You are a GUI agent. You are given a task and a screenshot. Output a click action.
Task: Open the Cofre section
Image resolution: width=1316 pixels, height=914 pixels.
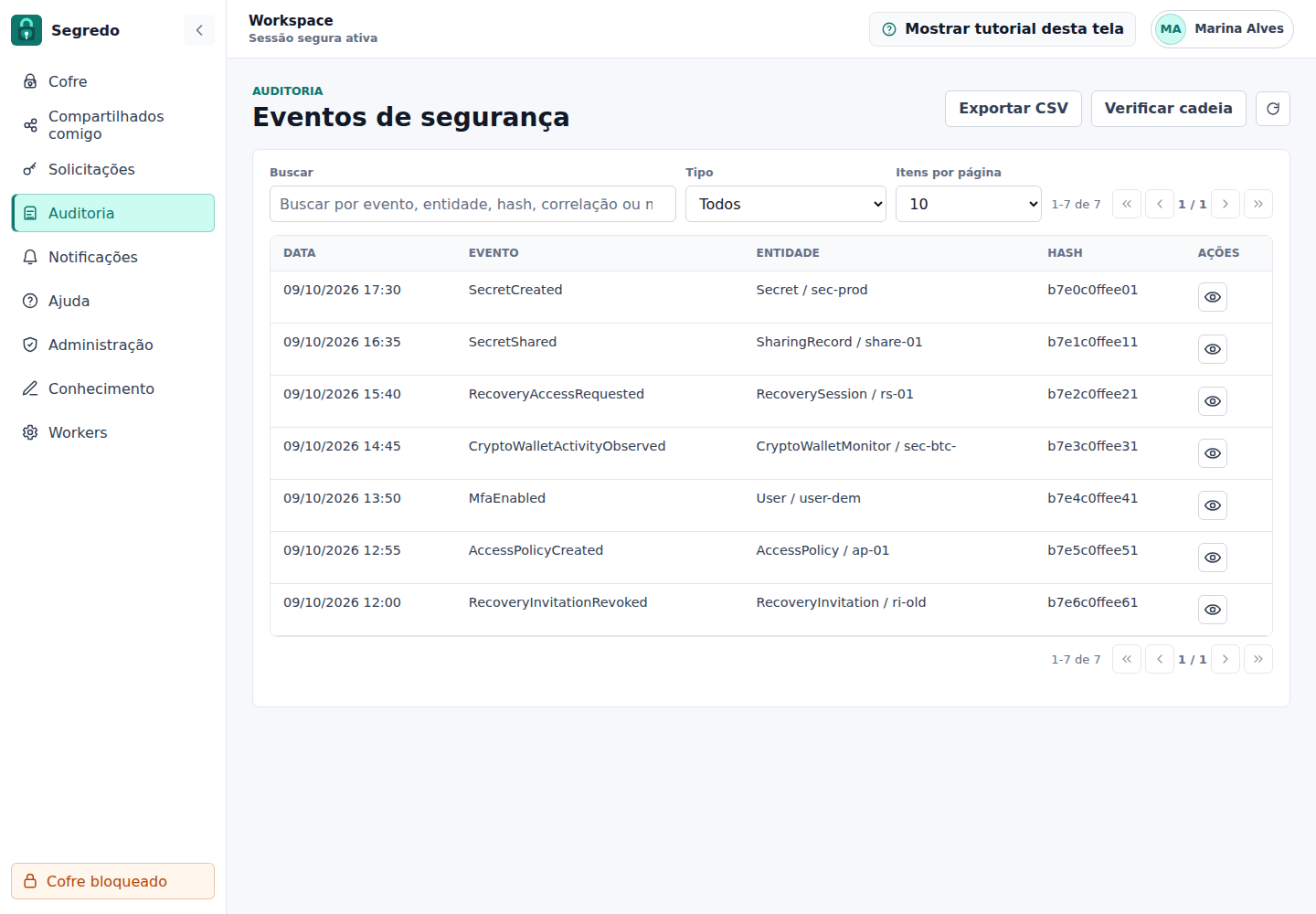pyautogui.click(x=112, y=81)
